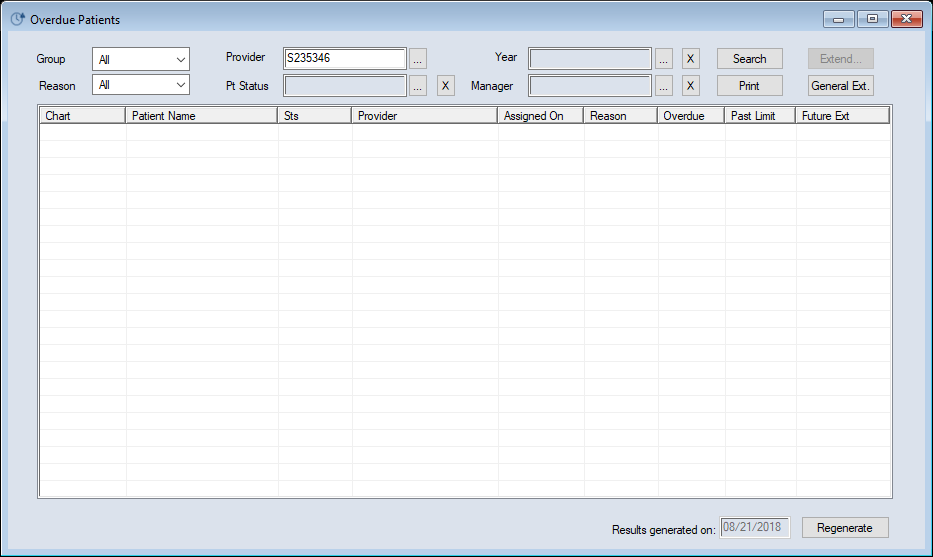This screenshot has width=933, height=557.
Task: Click the Search button
Action: point(749,59)
